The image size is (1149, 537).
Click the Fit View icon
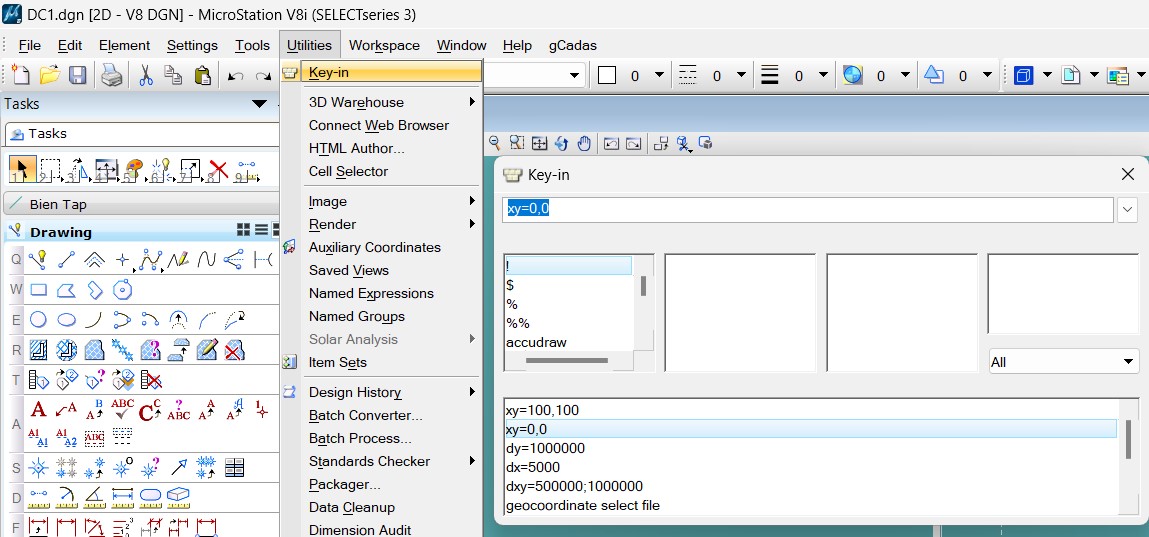point(539,144)
